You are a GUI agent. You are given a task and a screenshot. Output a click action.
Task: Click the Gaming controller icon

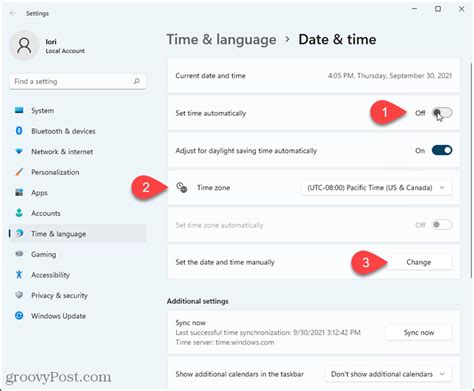point(19,254)
